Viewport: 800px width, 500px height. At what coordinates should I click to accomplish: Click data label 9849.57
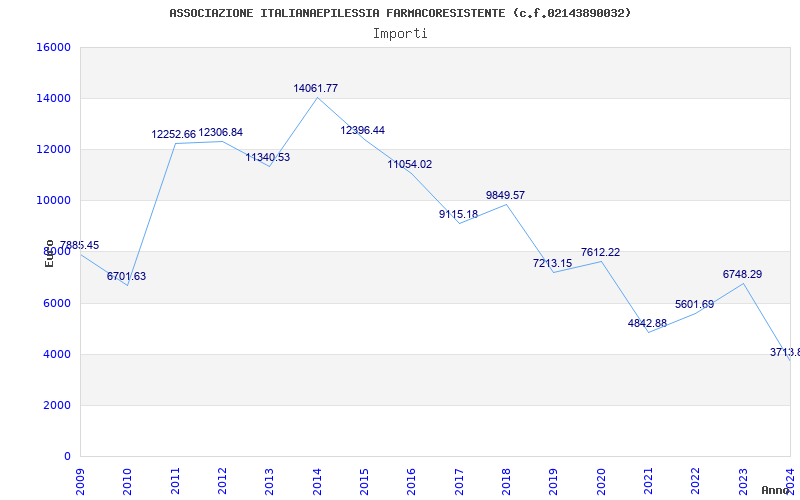pyautogui.click(x=505, y=195)
